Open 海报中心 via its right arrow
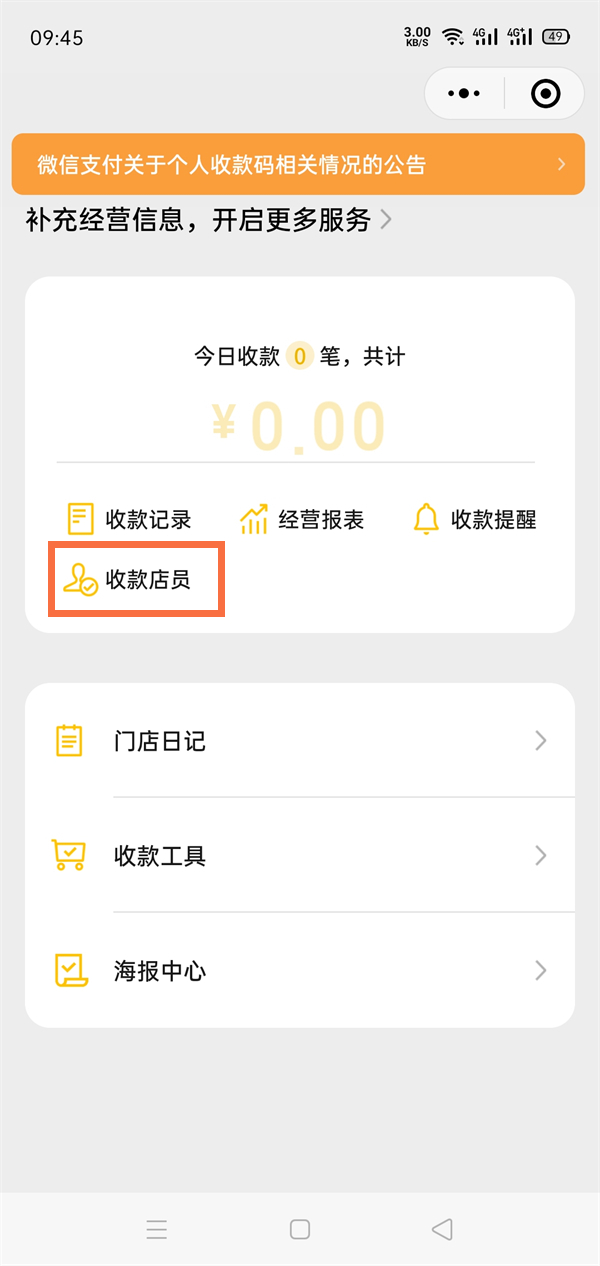This screenshot has height=1266, width=600. tap(540, 970)
